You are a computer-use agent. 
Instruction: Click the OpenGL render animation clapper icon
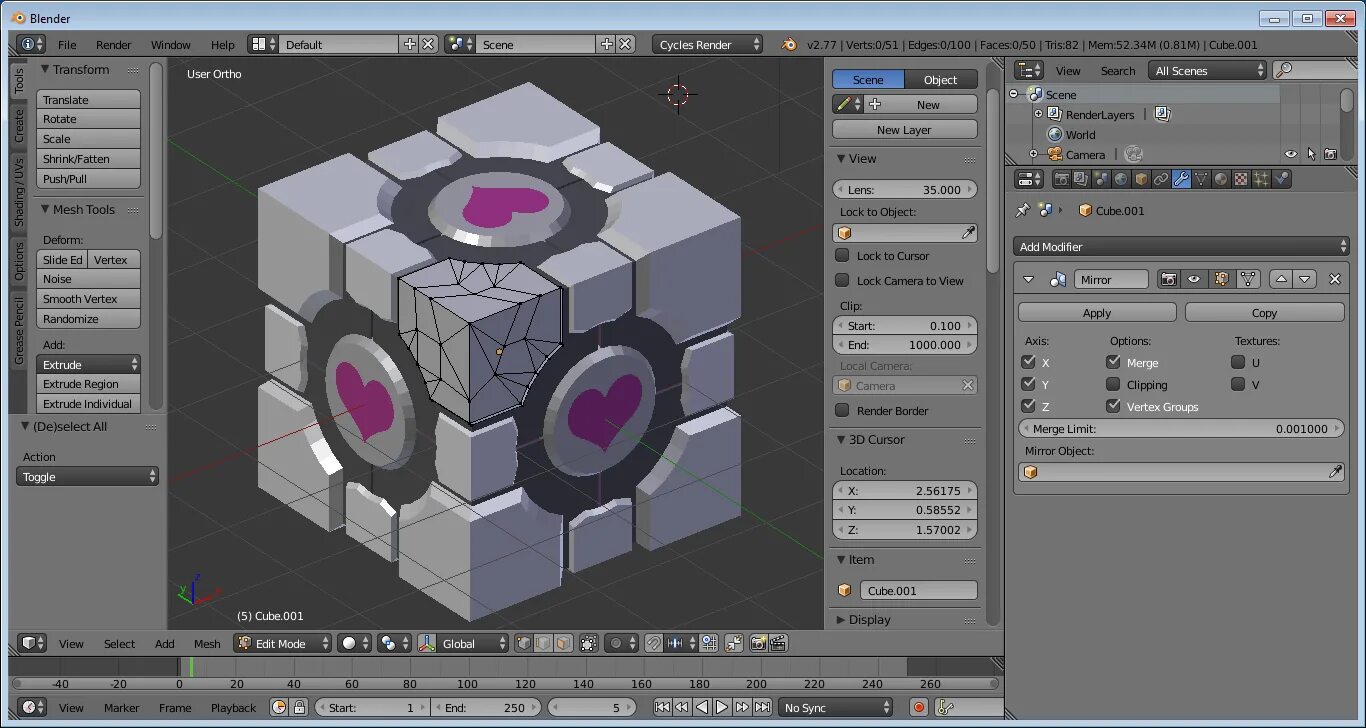click(778, 643)
